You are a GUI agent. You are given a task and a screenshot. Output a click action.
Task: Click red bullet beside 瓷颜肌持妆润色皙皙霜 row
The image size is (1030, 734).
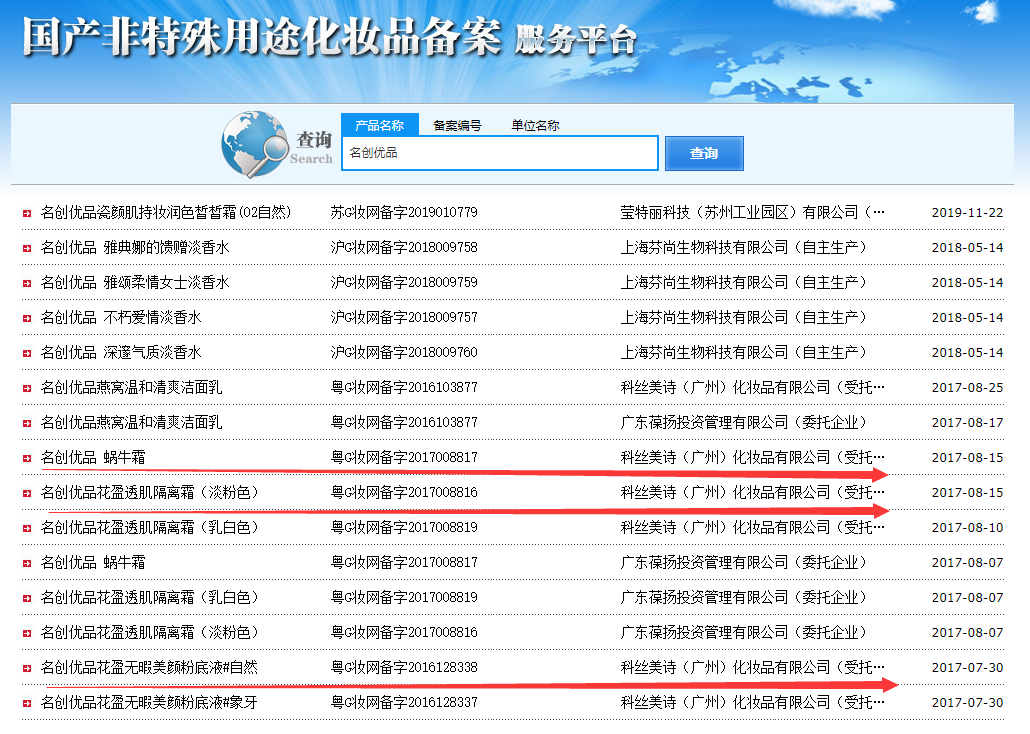tap(27, 213)
